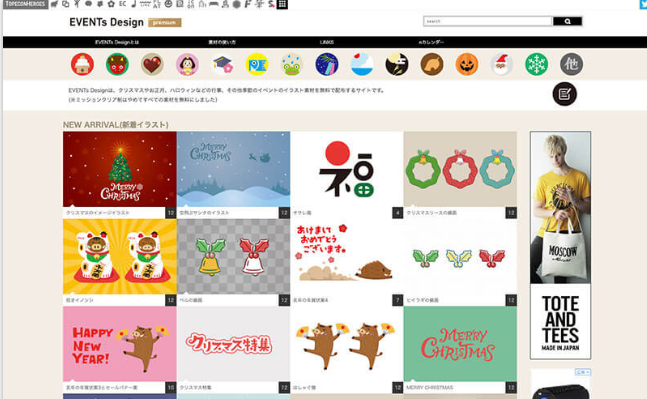
Task: Open the three holly leaves thumbnail
Action: pyautogui.click(x=460, y=257)
